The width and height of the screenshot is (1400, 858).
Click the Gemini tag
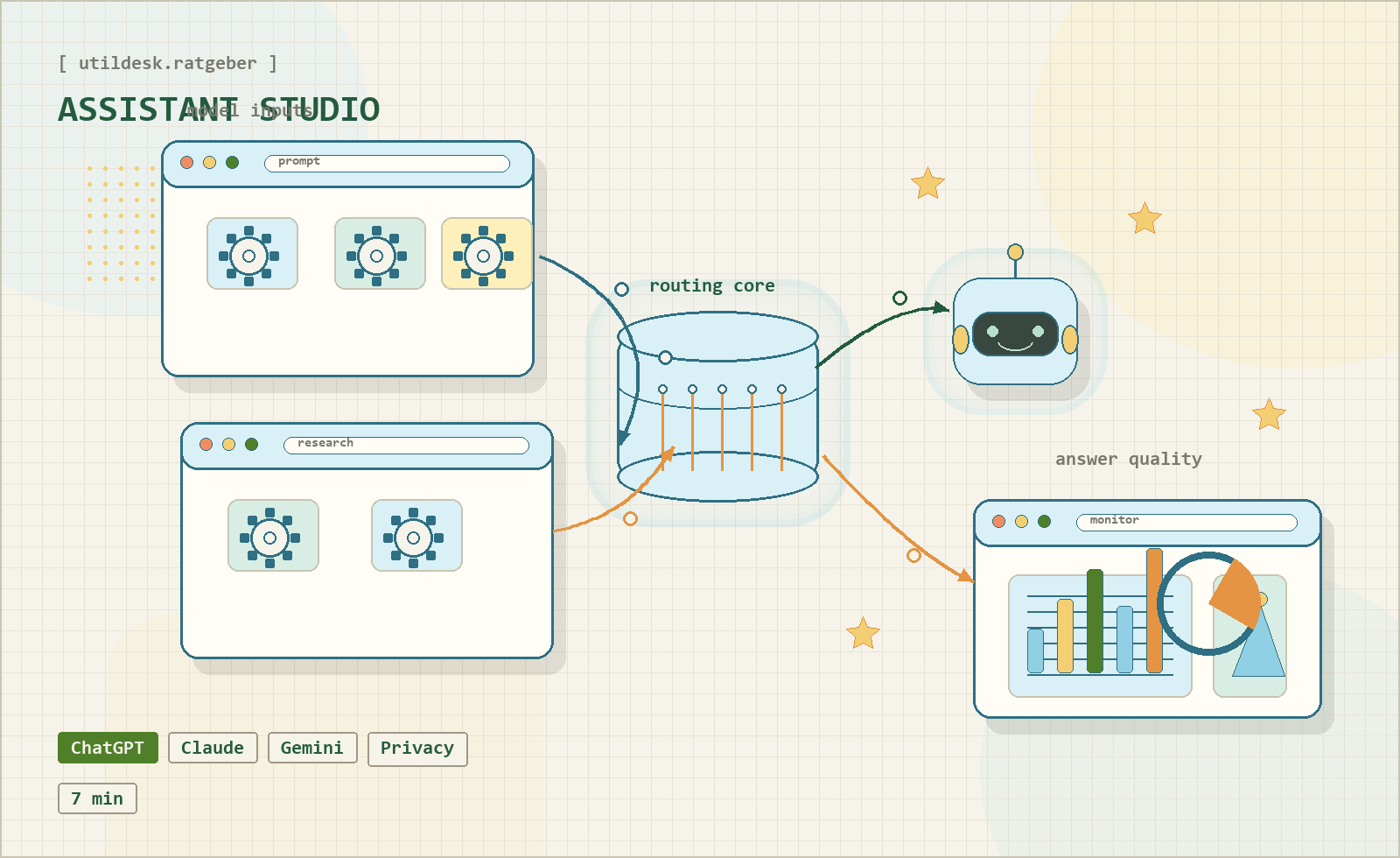(312, 748)
